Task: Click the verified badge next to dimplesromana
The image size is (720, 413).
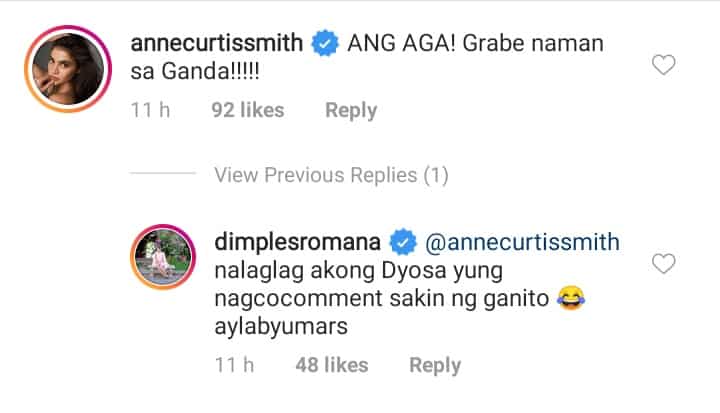Action: click(x=403, y=242)
